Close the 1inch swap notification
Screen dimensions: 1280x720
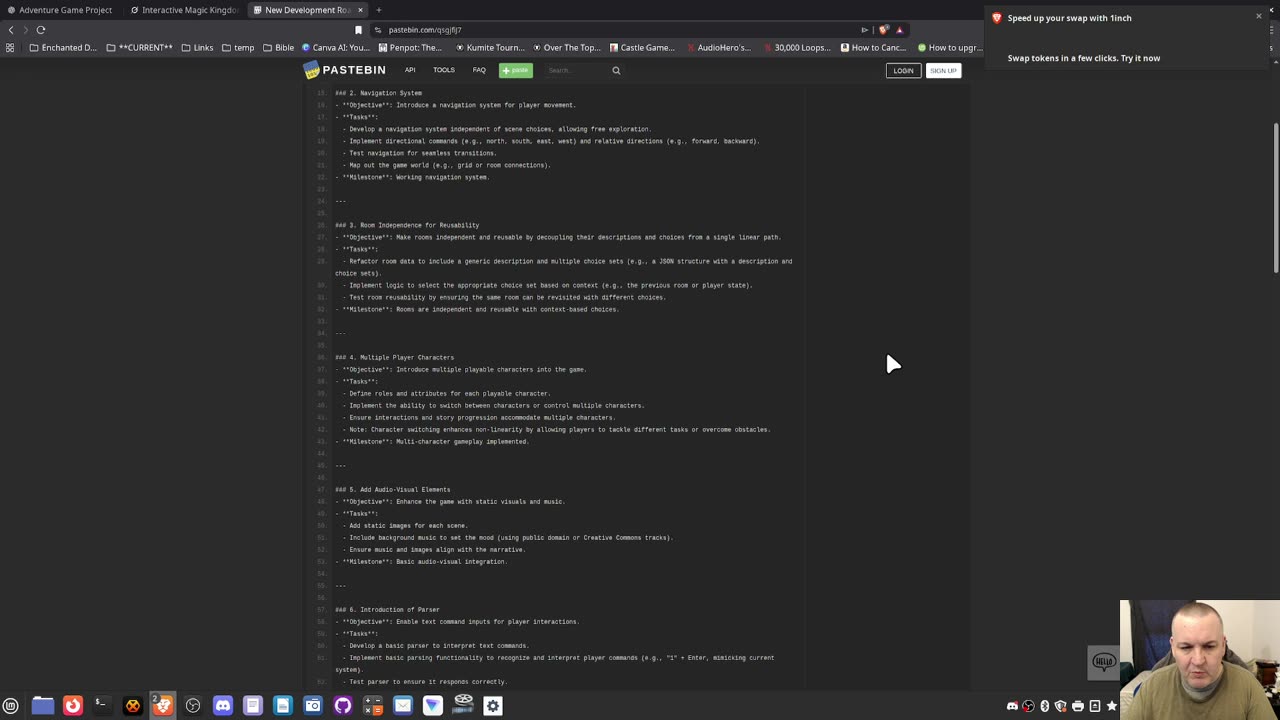(x=1258, y=16)
